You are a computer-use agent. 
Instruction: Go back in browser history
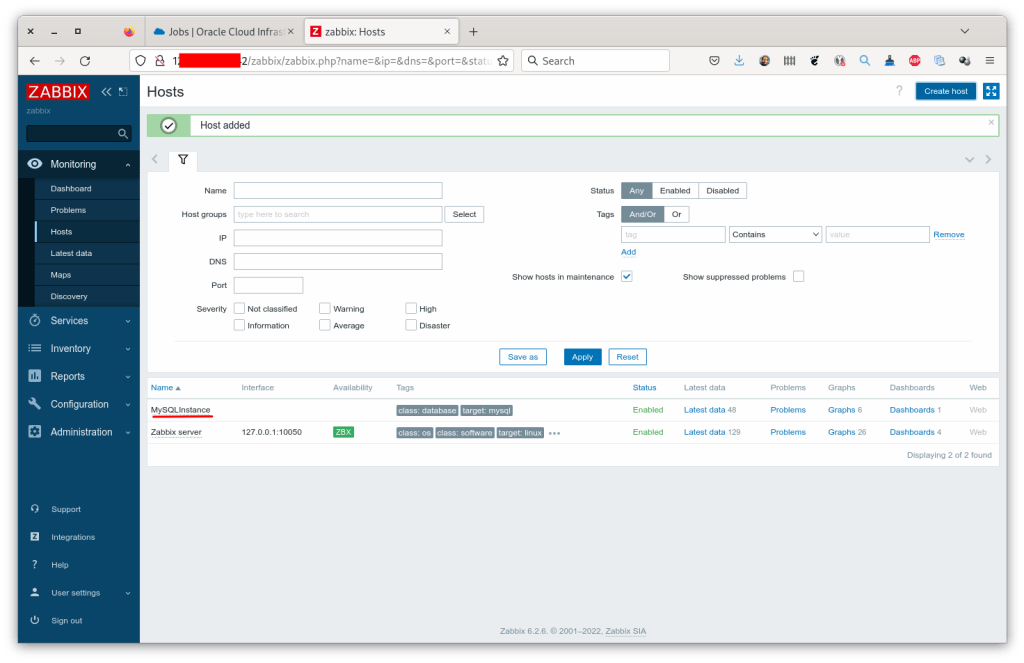[35, 61]
